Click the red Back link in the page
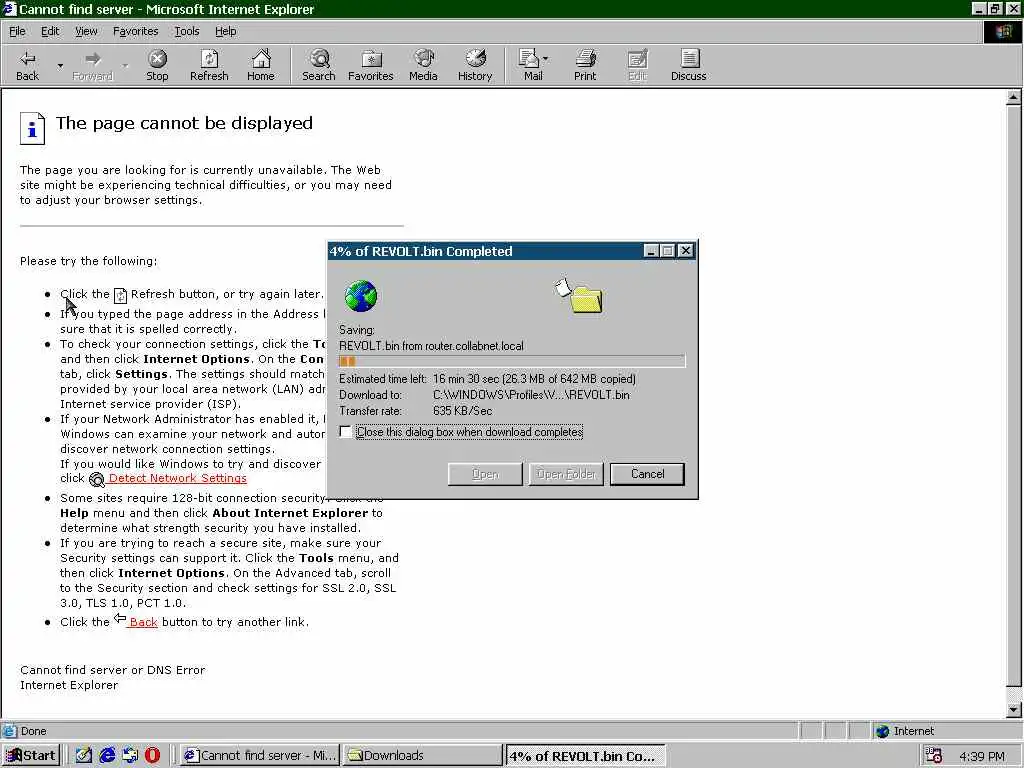The width and height of the screenshot is (1024, 768). (x=143, y=622)
